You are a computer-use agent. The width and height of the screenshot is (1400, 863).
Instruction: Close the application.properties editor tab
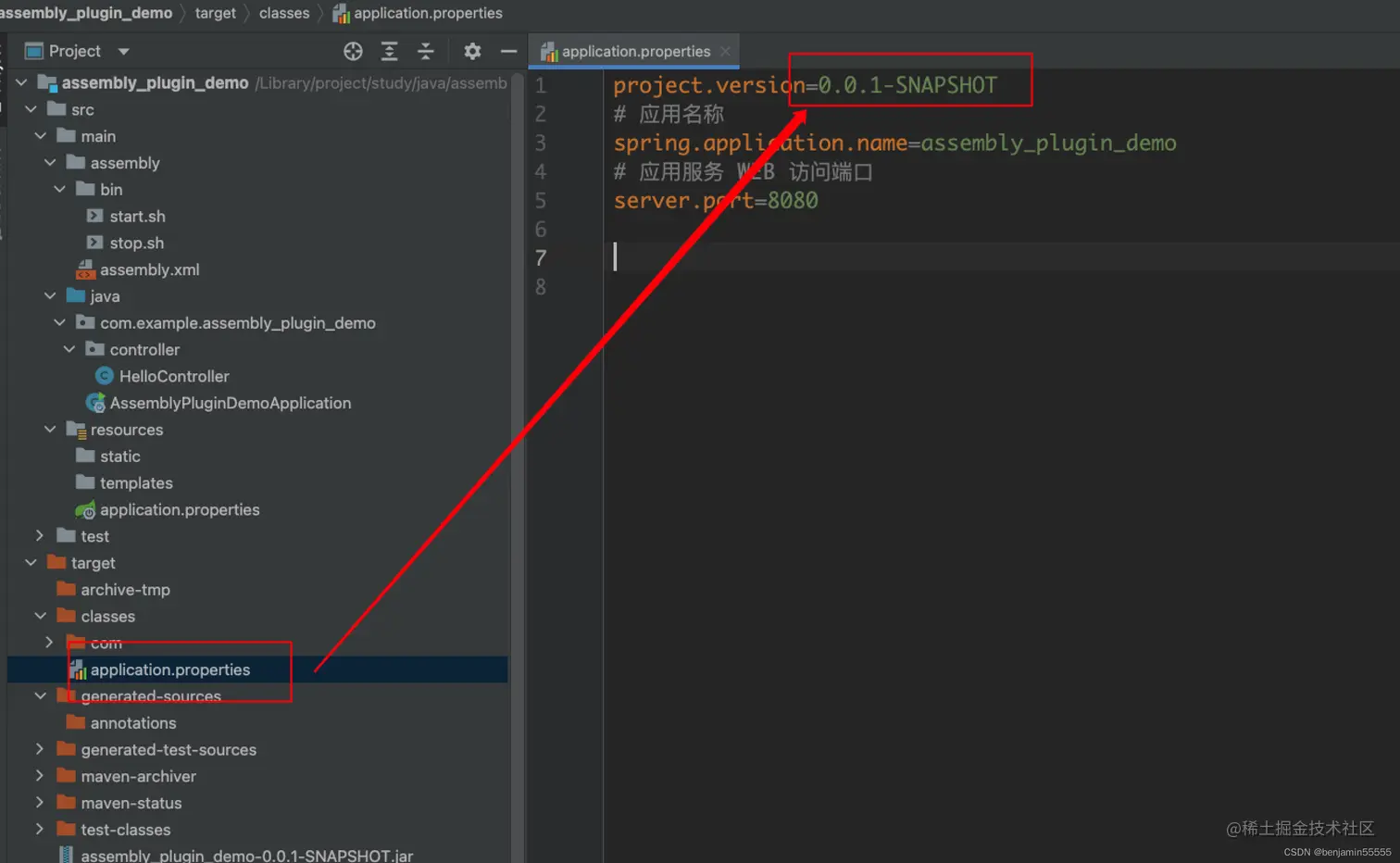tap(725, 52)
